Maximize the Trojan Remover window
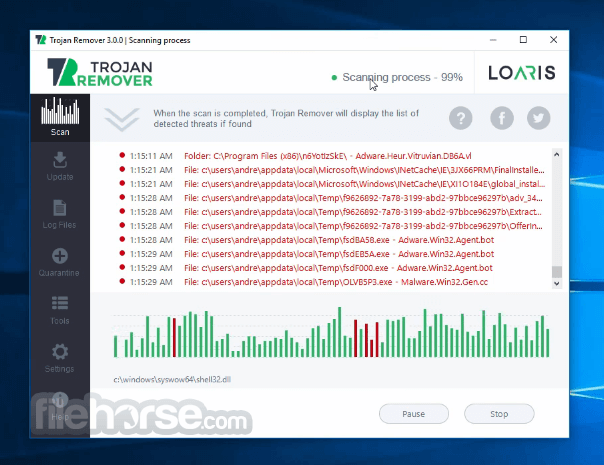The height and width of the screenshot is (465, 604). pyautogui.click(x=523, y=40)
